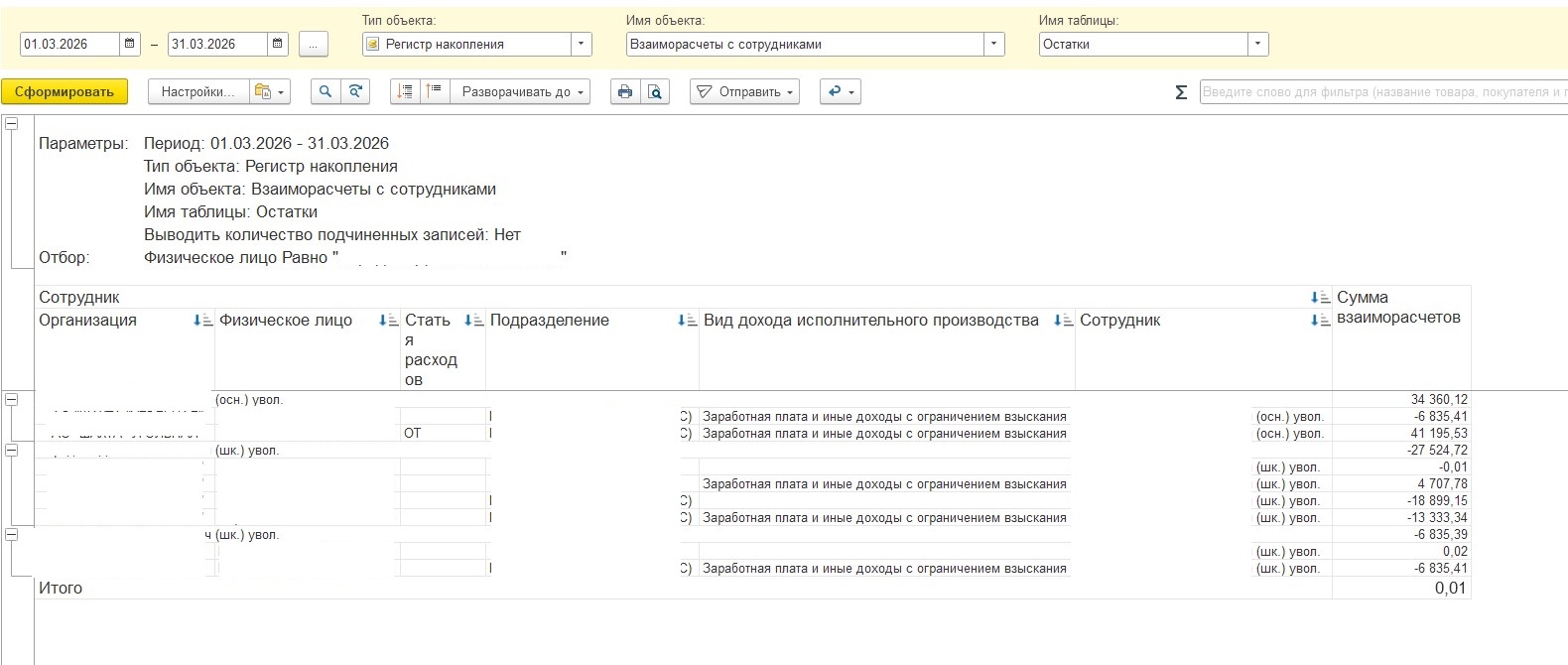The height and width of the screenshot is (665, 1568).
Task: Expand the Имя объекта dropdown list
Action: 993,44
